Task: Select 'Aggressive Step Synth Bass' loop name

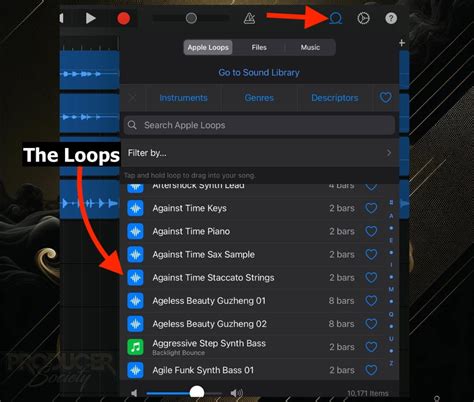Action: click(x=209, y=343)
